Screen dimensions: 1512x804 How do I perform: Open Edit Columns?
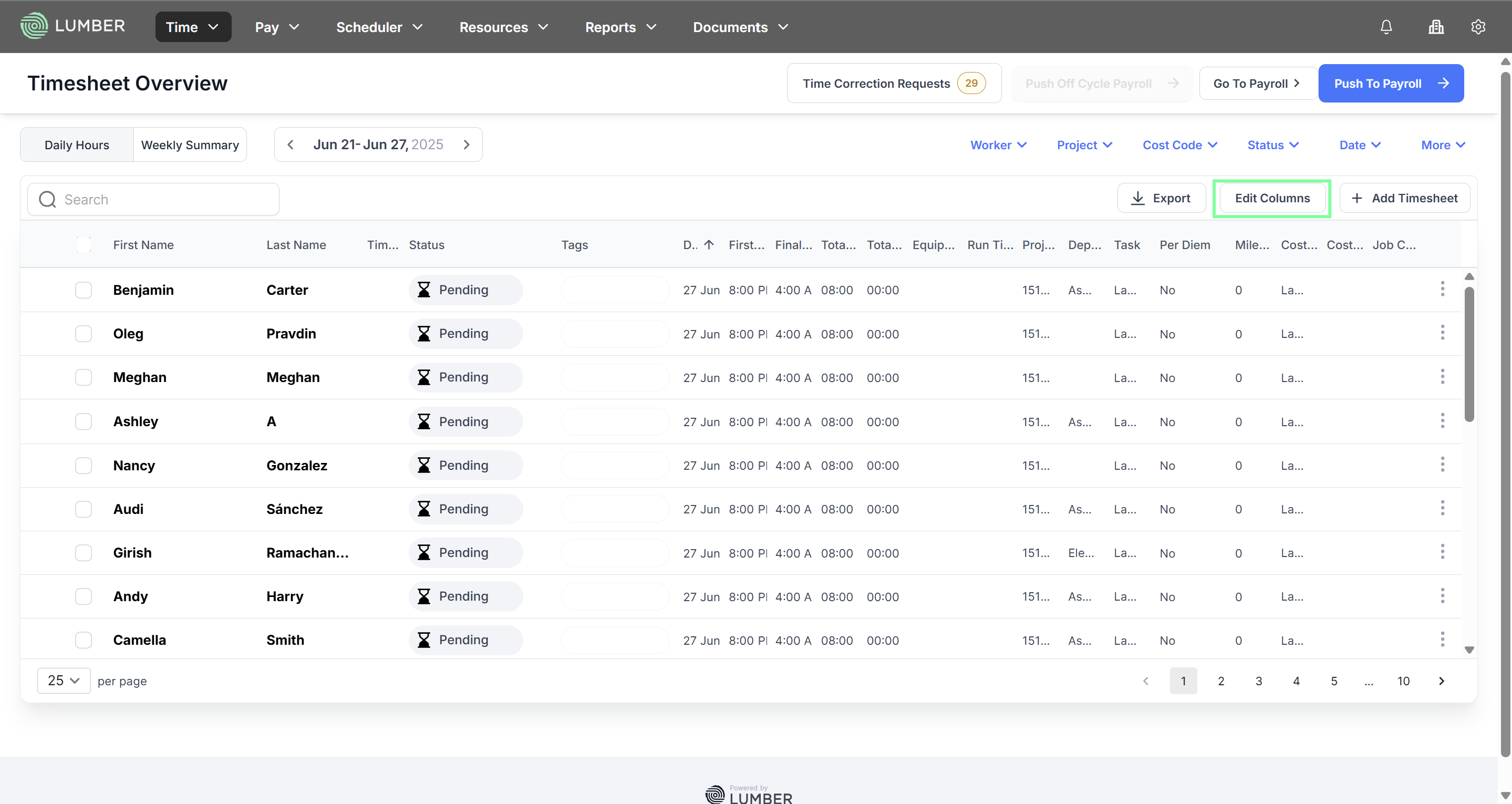(1272, 198)
